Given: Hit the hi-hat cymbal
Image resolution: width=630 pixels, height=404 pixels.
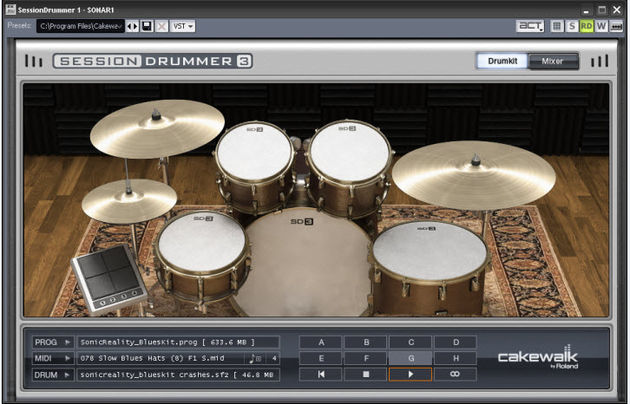Looking at the screenshot, I should pos(129,200).
